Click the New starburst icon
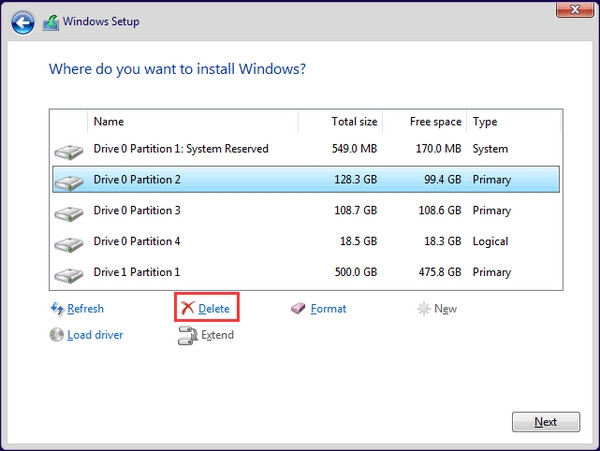Image resolution: width=600 pixels, height=451 pixels. click(424, 308)
